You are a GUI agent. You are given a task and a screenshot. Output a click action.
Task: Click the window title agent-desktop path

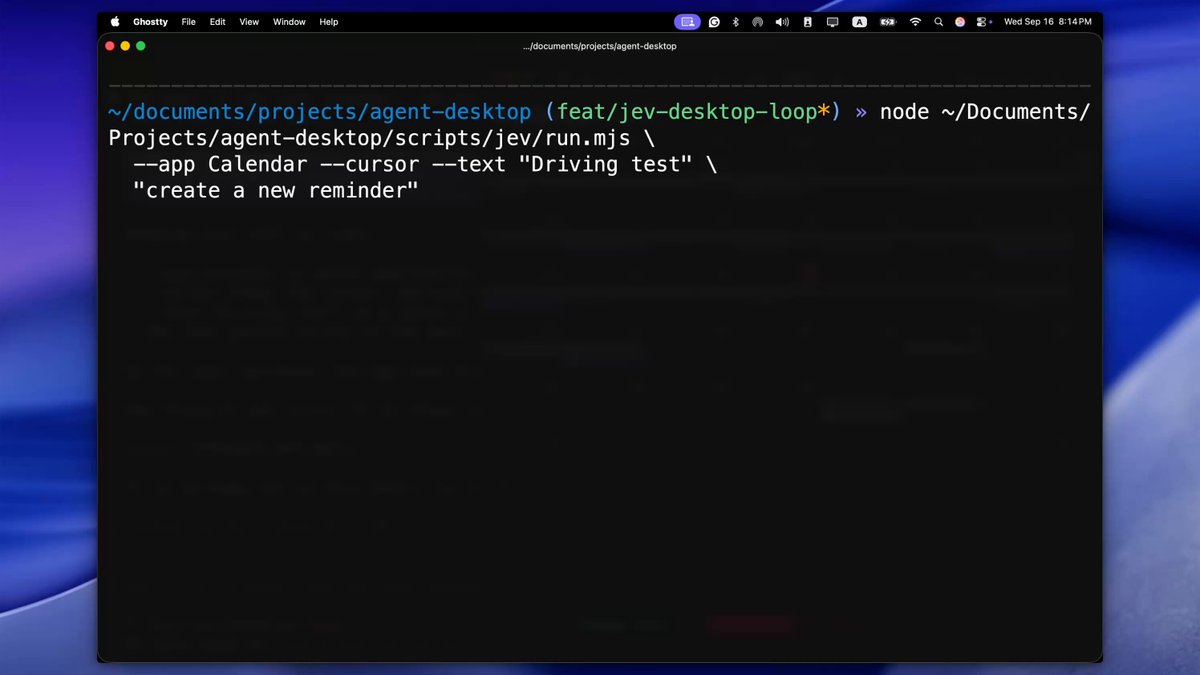tap(600, 46)
